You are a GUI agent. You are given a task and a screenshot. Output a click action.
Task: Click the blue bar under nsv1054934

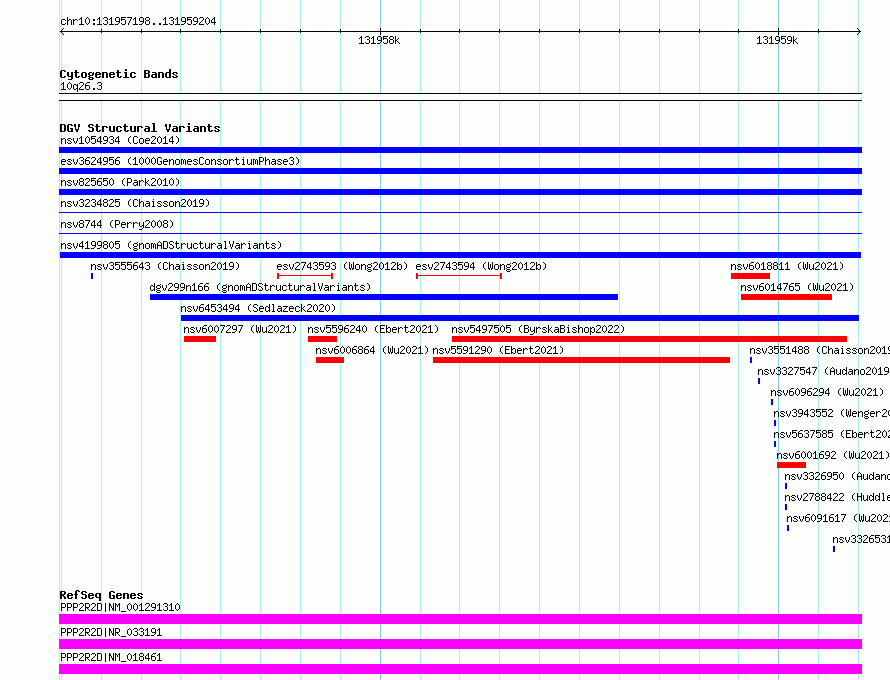pyautogui.click(x=460, y=150)
